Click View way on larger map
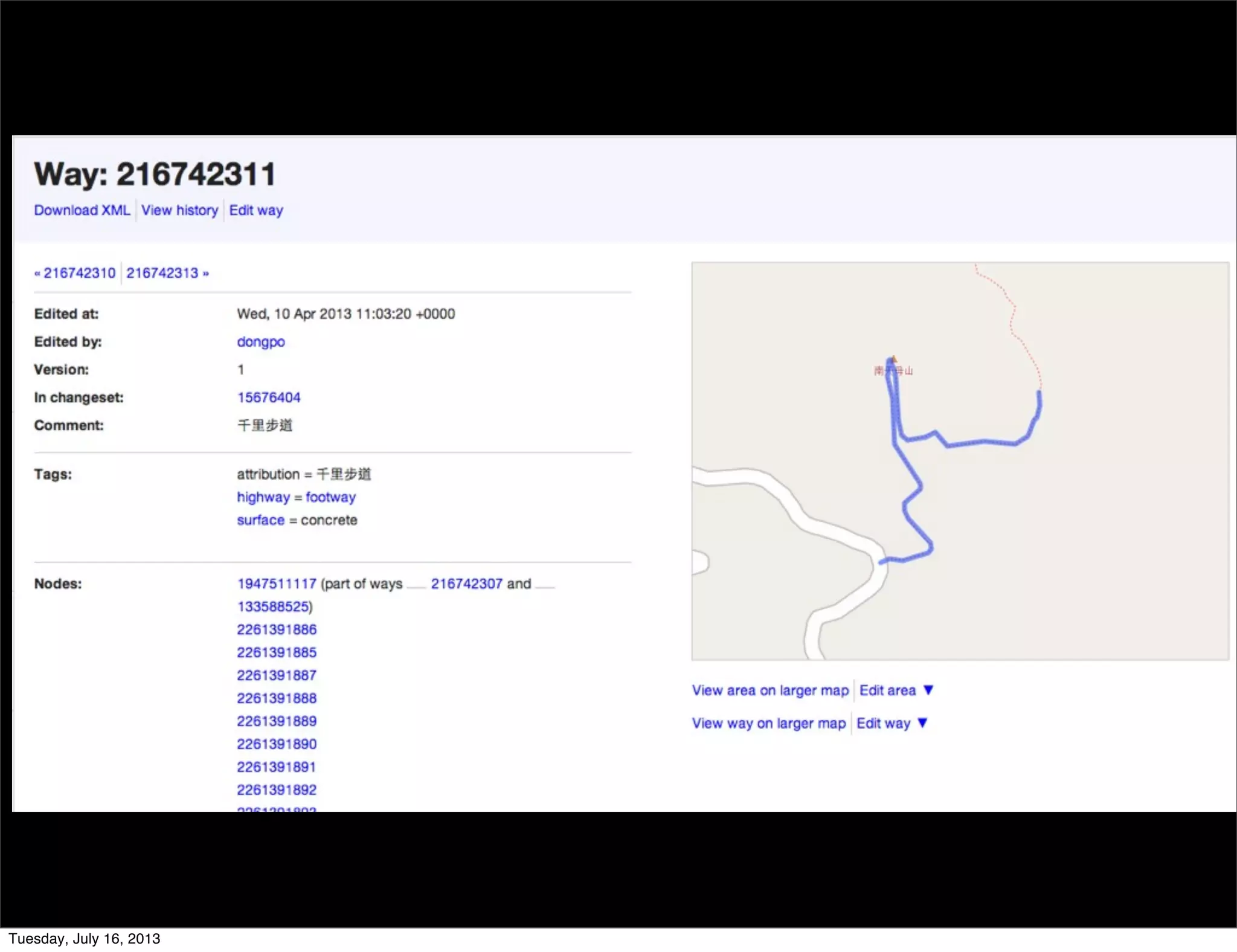Image resolution: width=1237 pixels, height=952 pixels. point(768,723)
